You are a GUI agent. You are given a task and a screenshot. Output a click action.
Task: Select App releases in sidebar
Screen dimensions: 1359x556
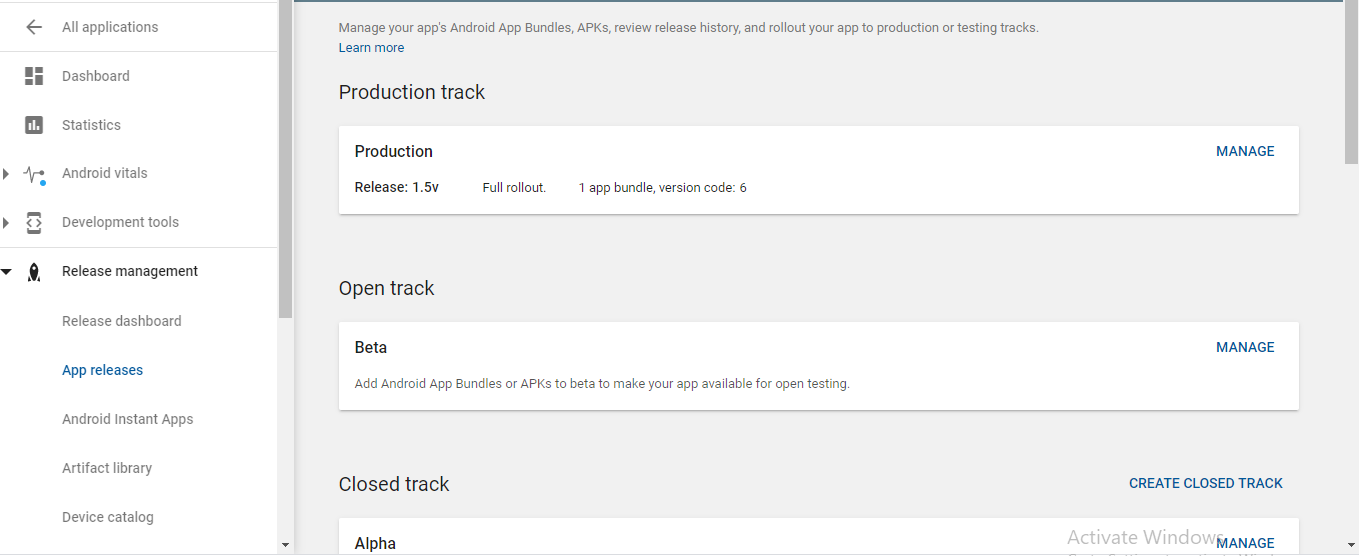(102, 370)
